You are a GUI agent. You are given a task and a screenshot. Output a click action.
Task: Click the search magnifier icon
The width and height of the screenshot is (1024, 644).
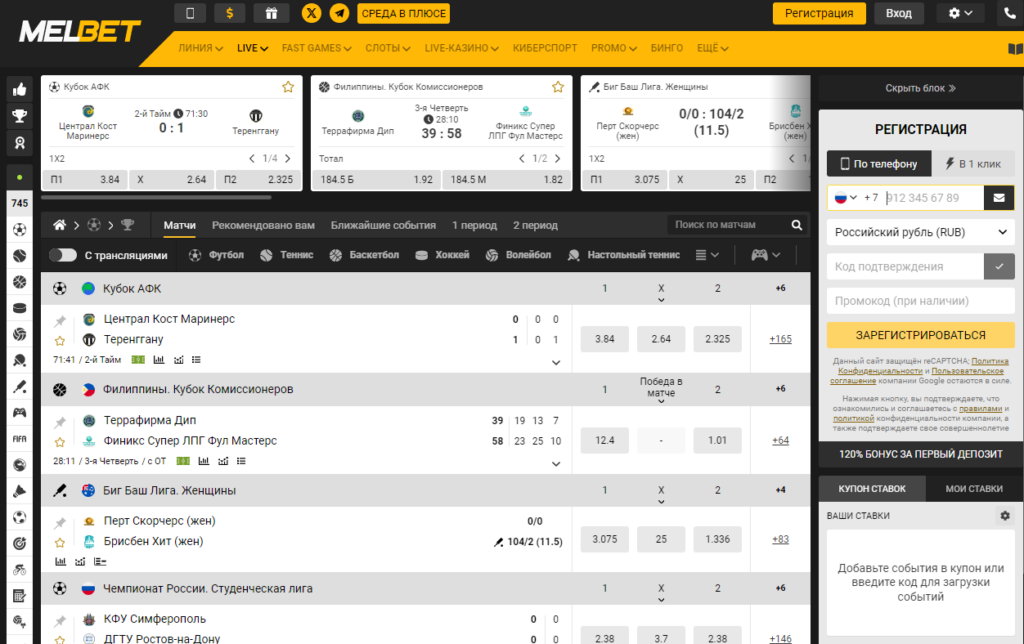click(x=797, y=225)
